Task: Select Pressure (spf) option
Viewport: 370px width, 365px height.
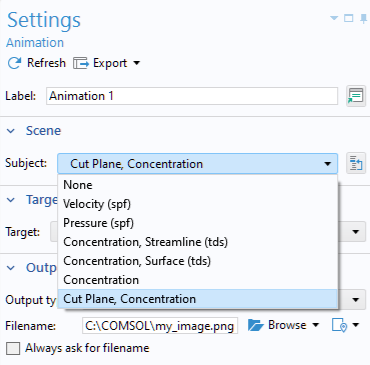Action: click(198, 223)
